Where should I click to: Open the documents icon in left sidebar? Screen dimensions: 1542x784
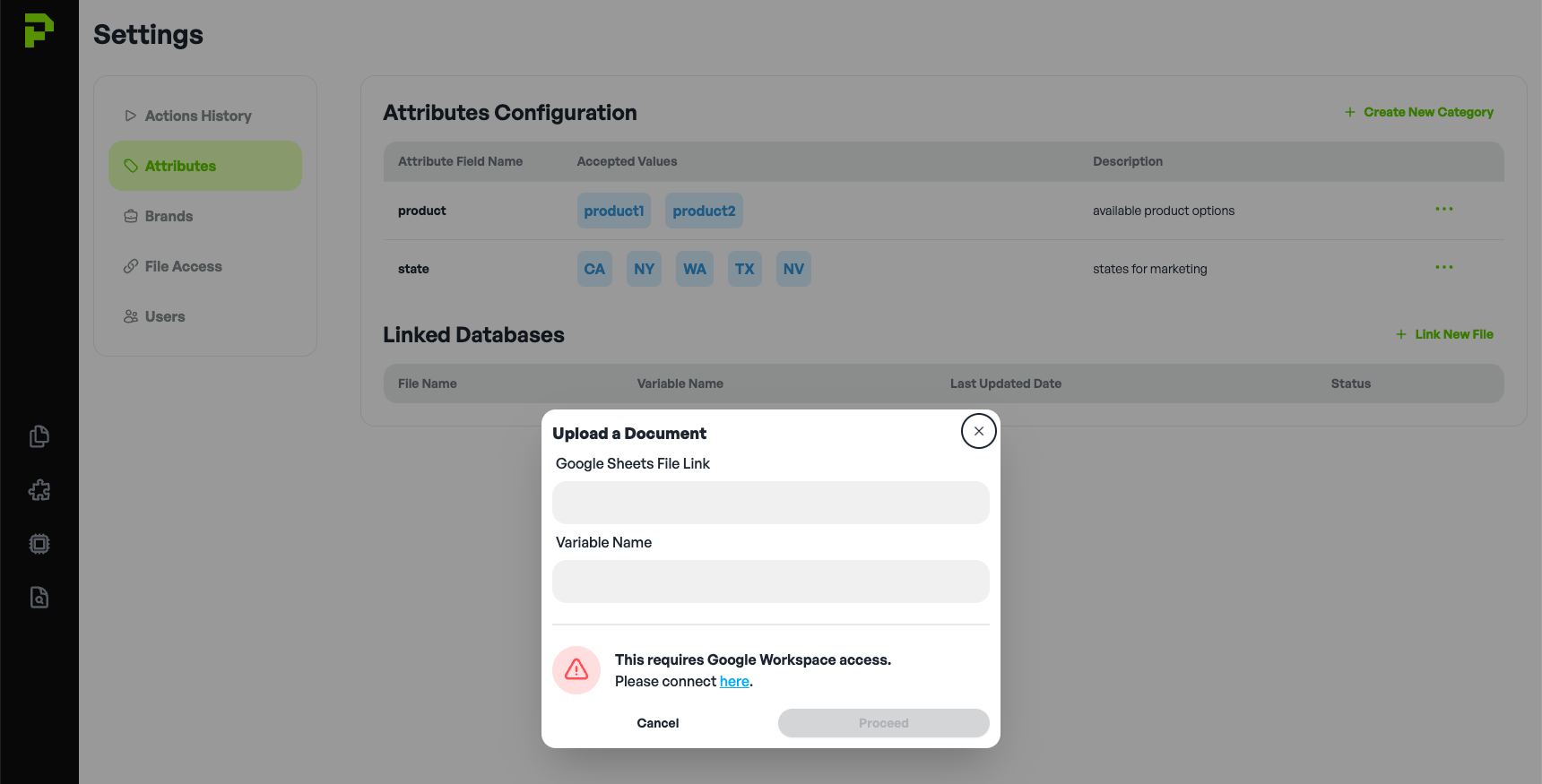(x=39, y=436)
